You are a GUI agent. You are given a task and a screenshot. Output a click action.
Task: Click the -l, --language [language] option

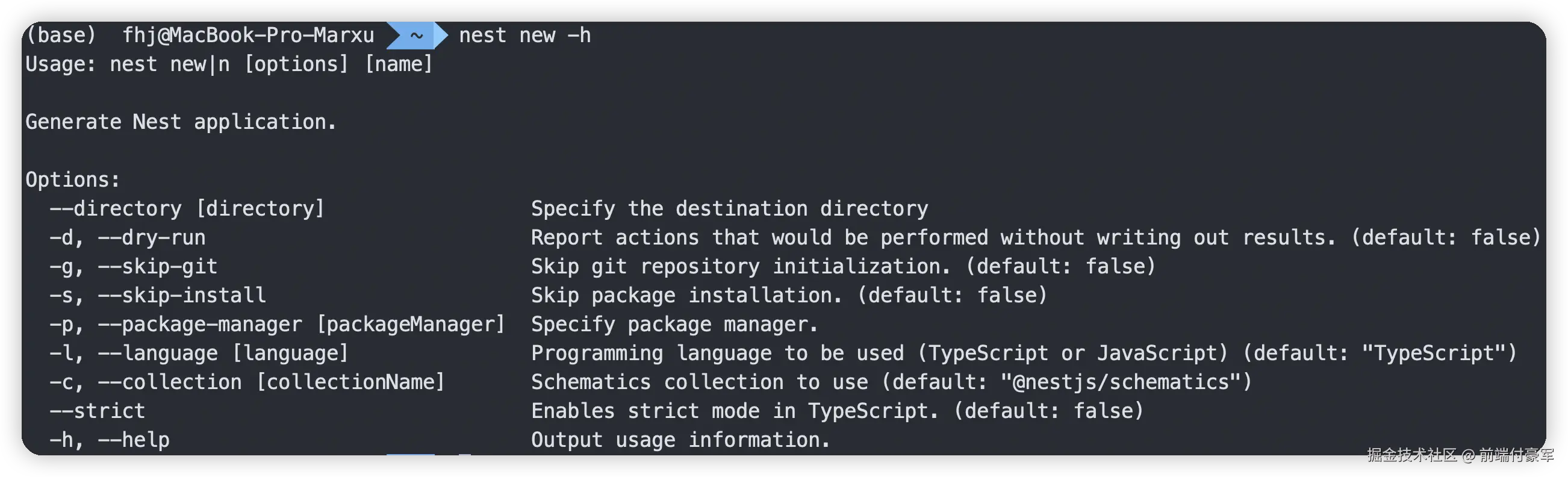(199, 354)
